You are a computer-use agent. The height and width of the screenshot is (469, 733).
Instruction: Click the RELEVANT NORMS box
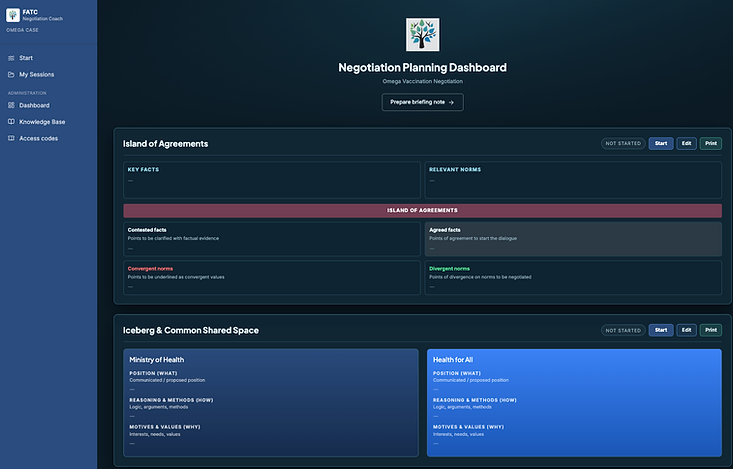coord(573,180)
